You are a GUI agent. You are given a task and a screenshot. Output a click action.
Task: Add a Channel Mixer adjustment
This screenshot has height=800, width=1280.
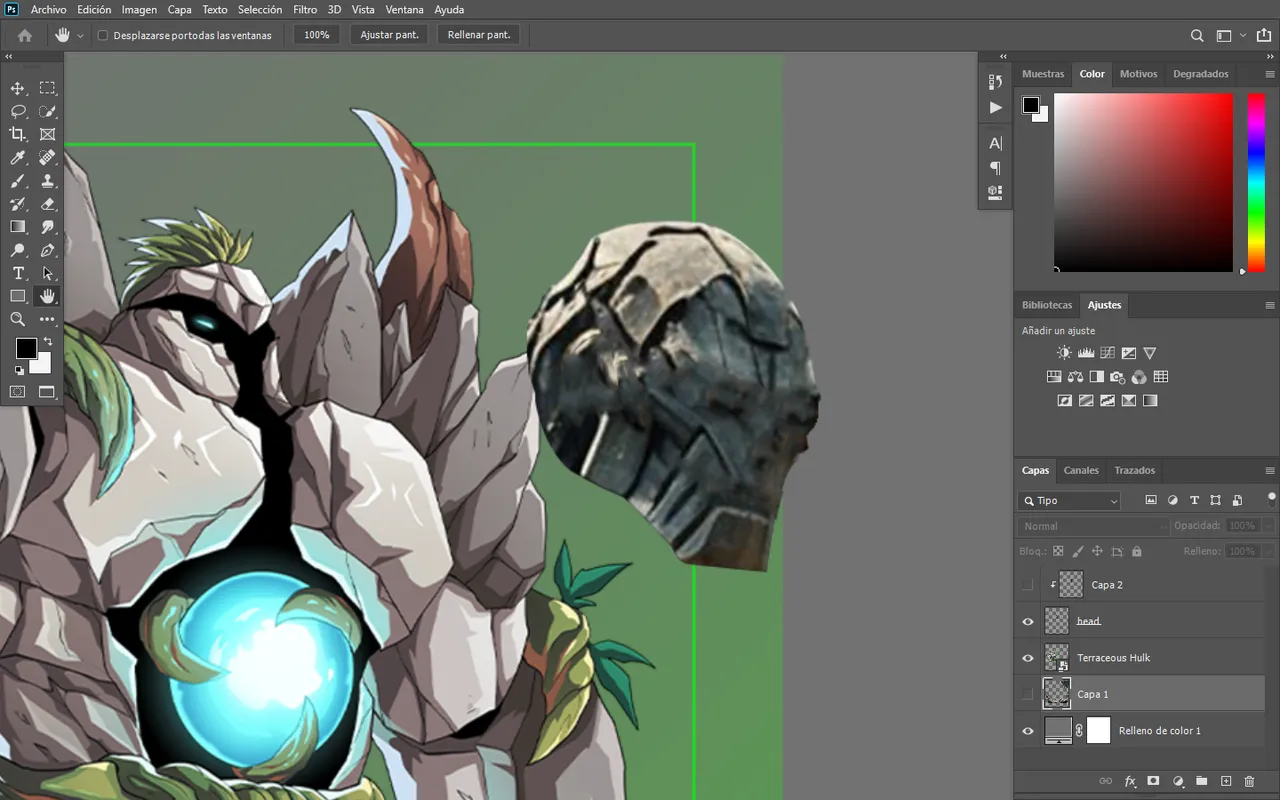pos(1139,377)
